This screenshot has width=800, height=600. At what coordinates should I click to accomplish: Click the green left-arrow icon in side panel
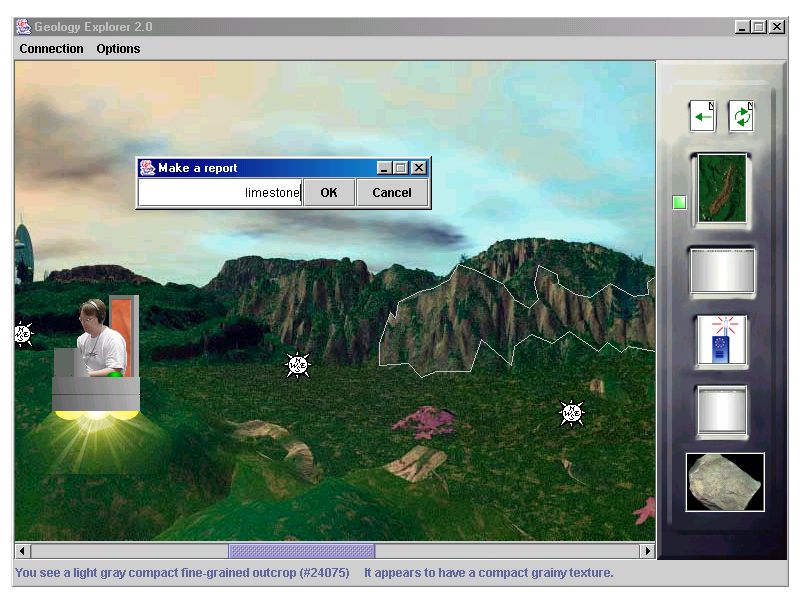(x=702, y=116)
